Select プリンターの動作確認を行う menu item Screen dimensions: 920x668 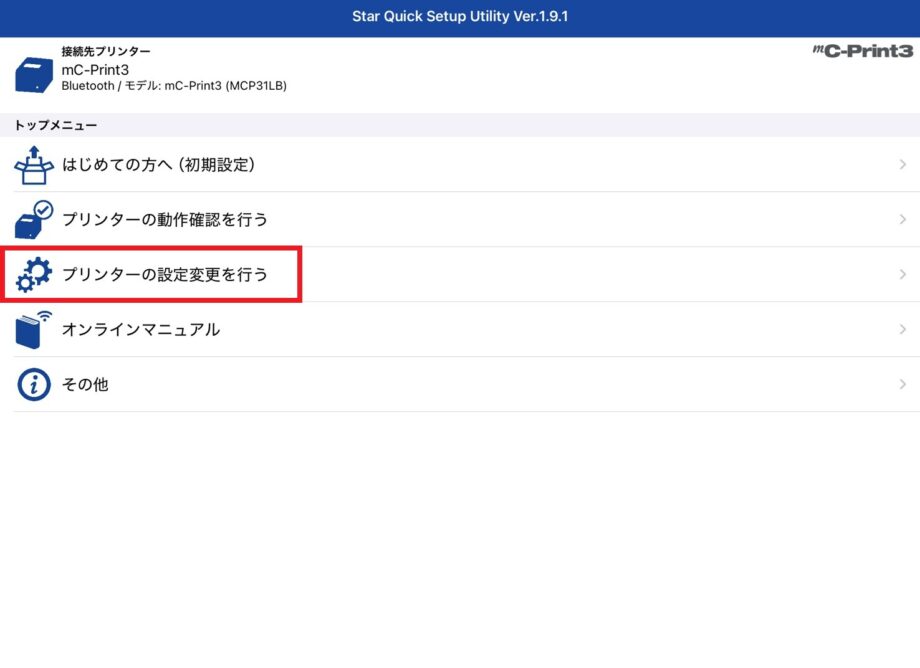click(x=165, y=219)
